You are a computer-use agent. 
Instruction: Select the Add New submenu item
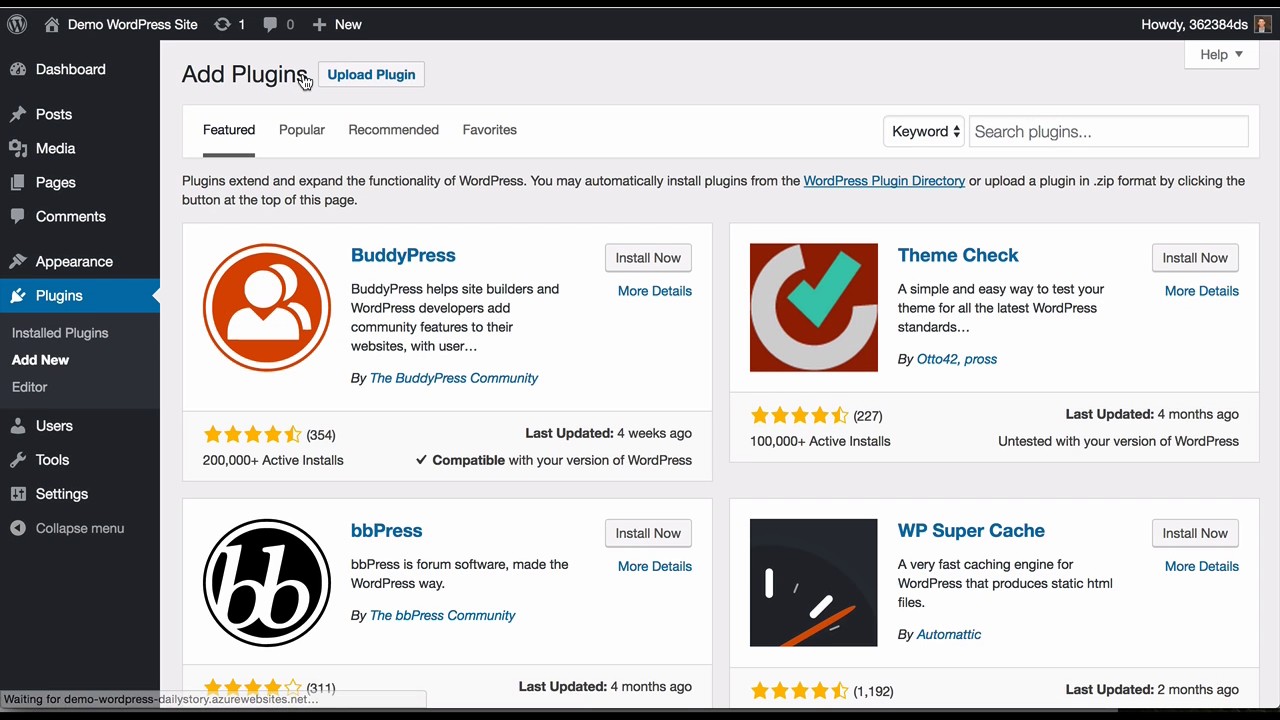(40, 360)
